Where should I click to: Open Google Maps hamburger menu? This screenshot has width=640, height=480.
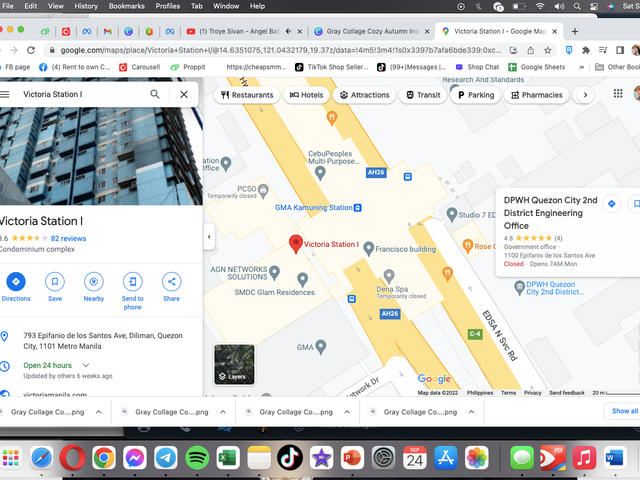click(4, 94)
